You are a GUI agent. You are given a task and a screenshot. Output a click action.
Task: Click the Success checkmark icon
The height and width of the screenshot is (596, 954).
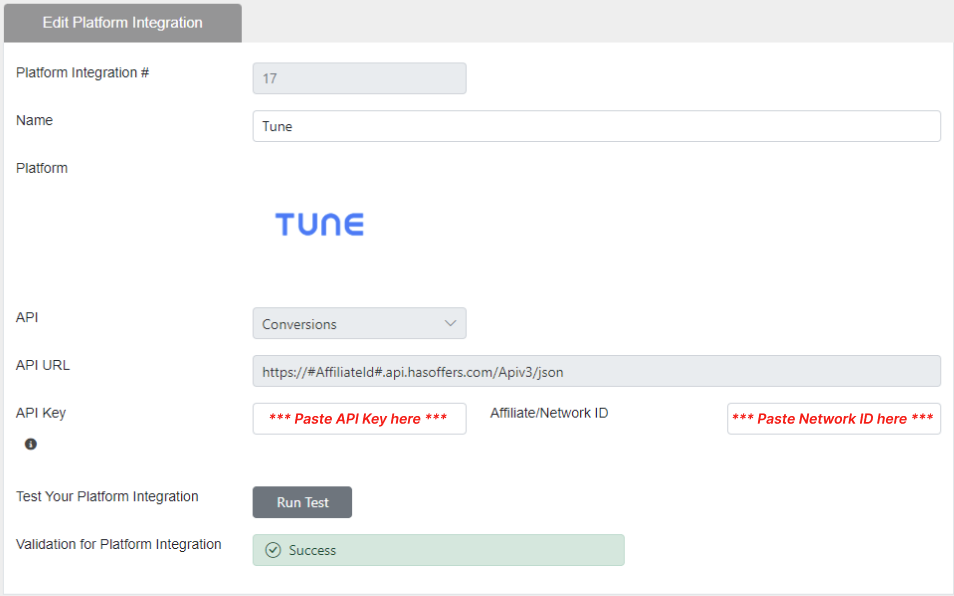pyautogui.click(x=273, y=550)
